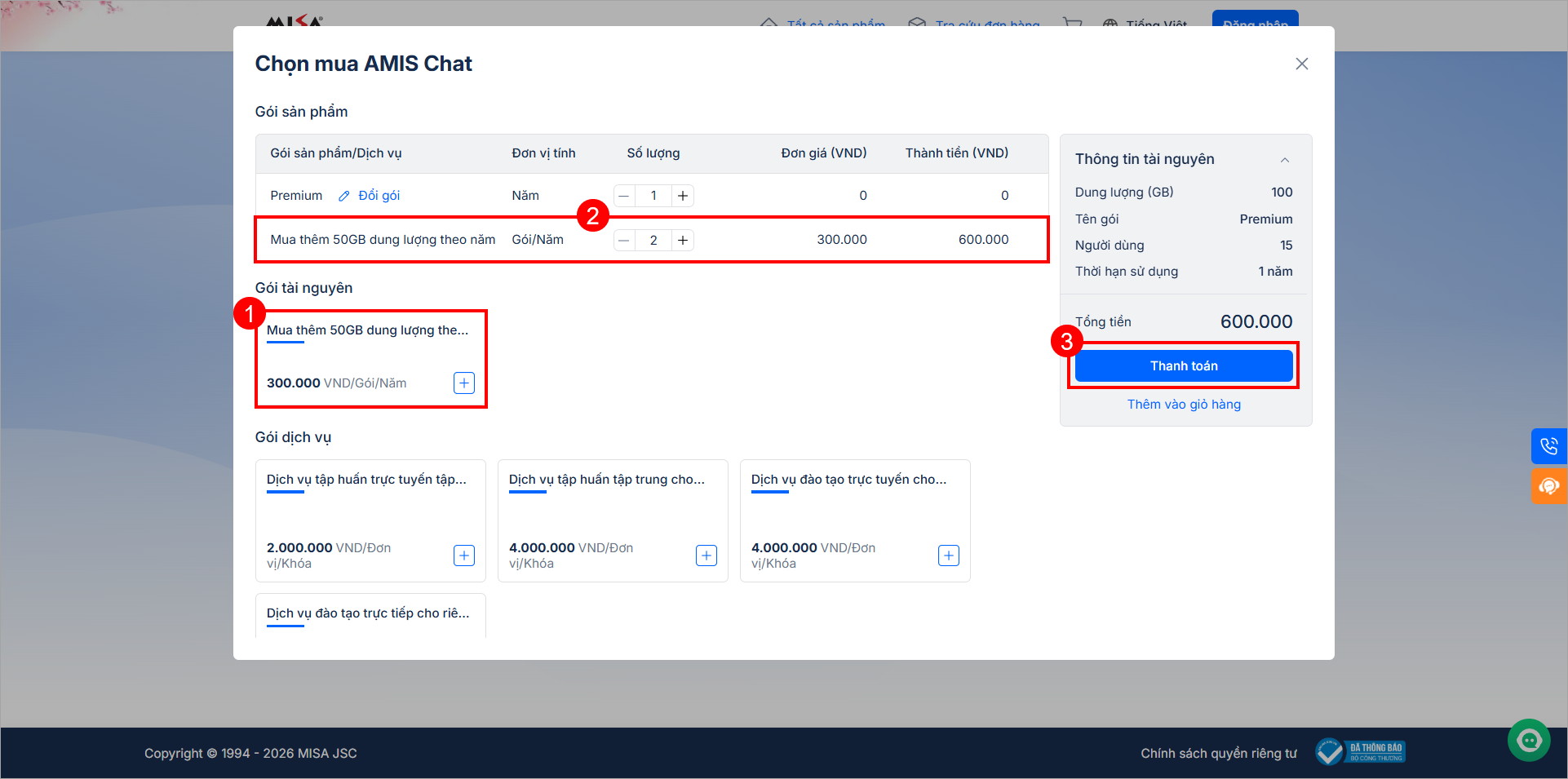Viewport: 1568px width, 779px height.
Task: Click the Đã thông báo Bộ Công Thương badge
Action: (1360, 751)
